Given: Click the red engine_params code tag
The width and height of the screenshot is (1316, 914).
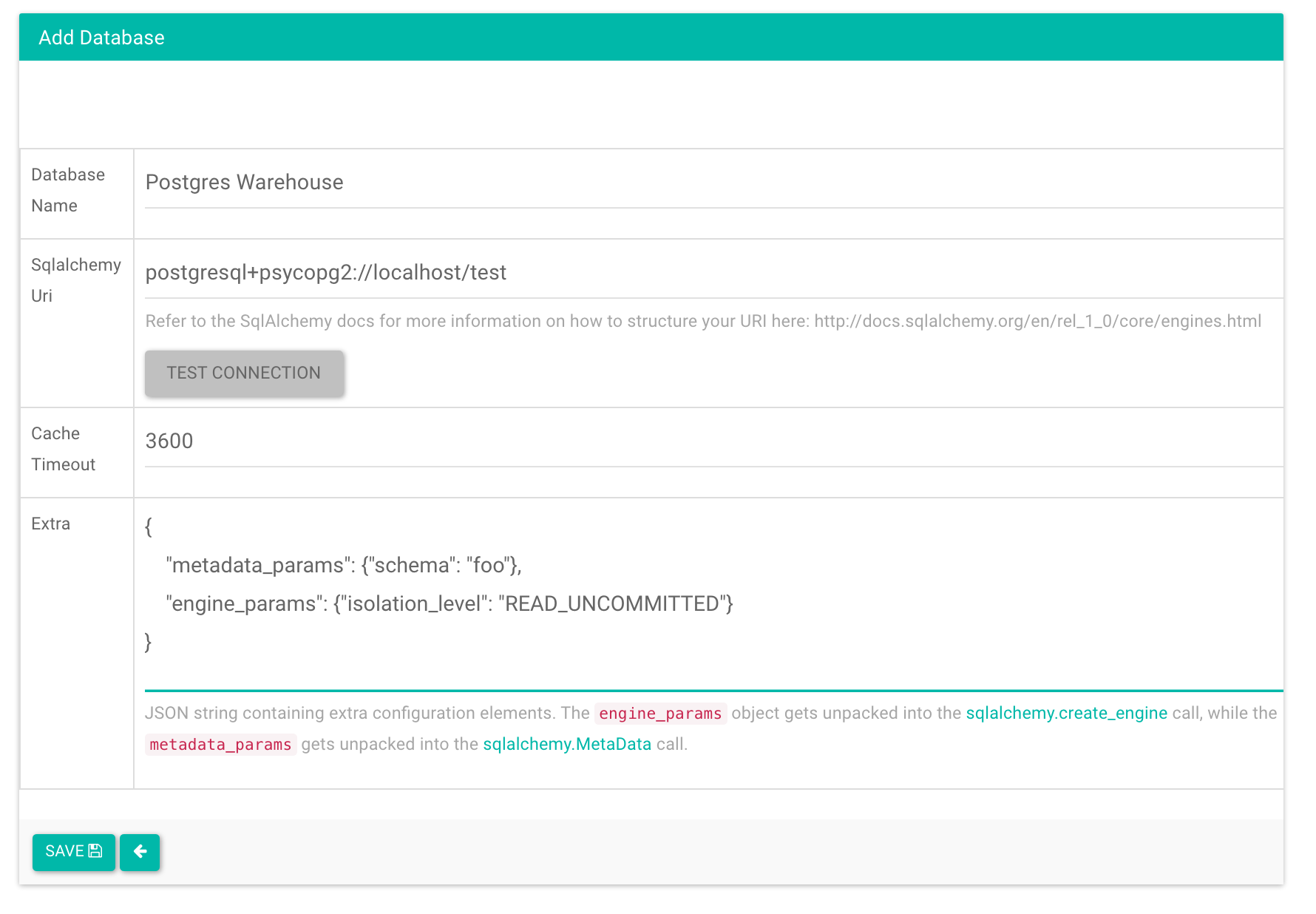Looking at the screenshot, I should 659,714.
